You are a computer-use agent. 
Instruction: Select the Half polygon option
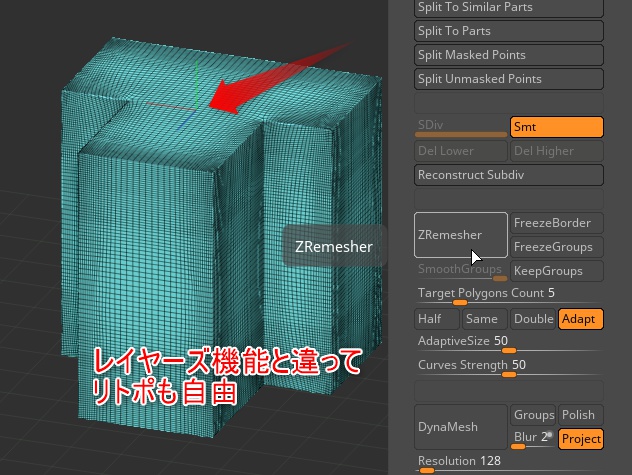437,319
